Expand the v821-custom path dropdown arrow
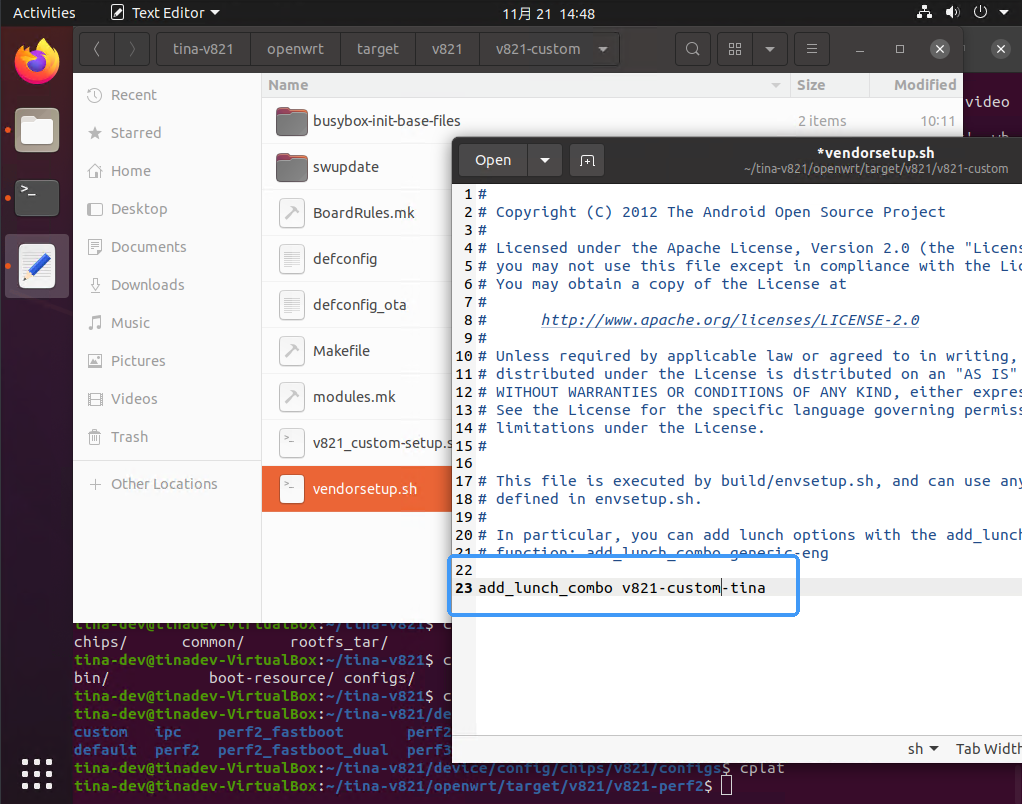Image resolution: width=1022 pixels, height=804 pixels. click(x=602, y=49)
